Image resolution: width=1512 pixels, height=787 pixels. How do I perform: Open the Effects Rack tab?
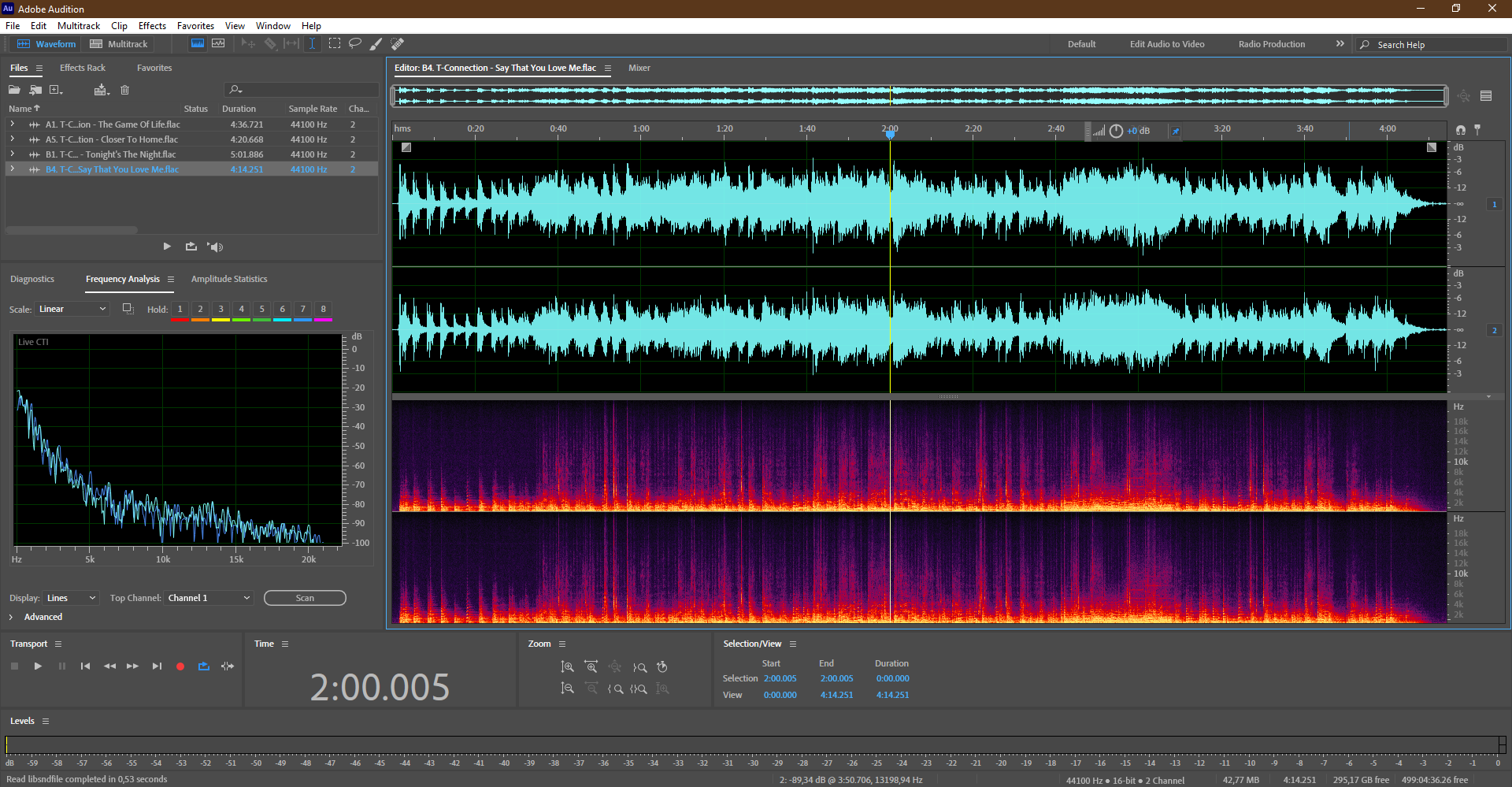tap(83, 68)
